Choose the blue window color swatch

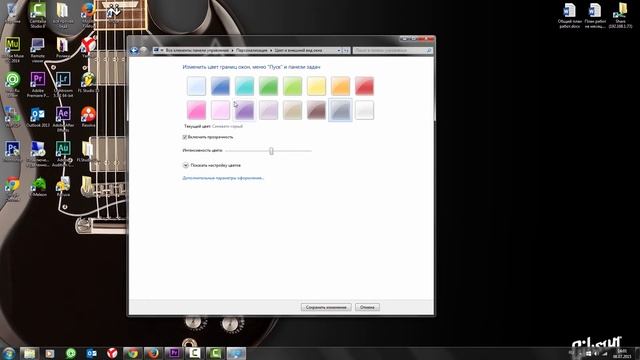[220, 86]
